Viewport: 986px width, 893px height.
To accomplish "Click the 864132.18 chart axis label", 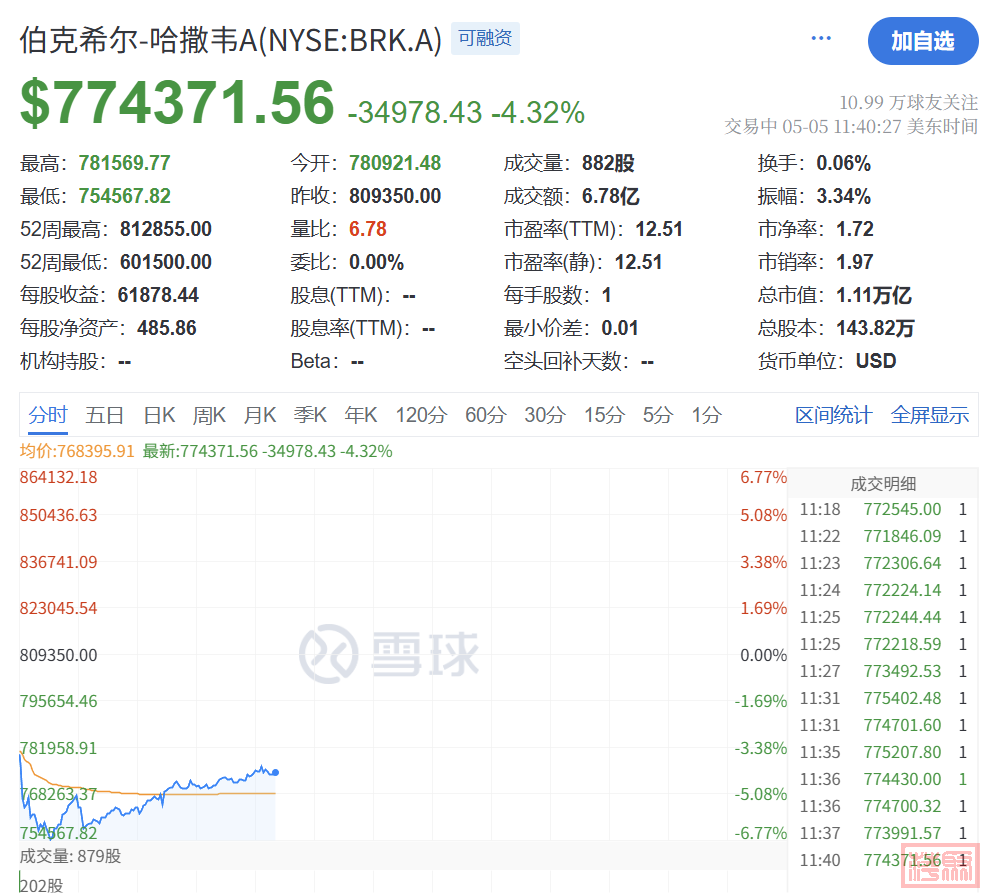I will pyautogui.click(x=58, y=477).
